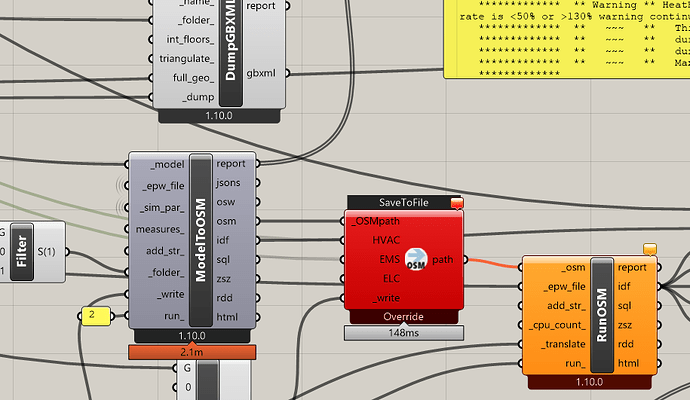Open the red warning balloon on SaveToFile
This screenshot has width=690, height=400.
(457, 203)
